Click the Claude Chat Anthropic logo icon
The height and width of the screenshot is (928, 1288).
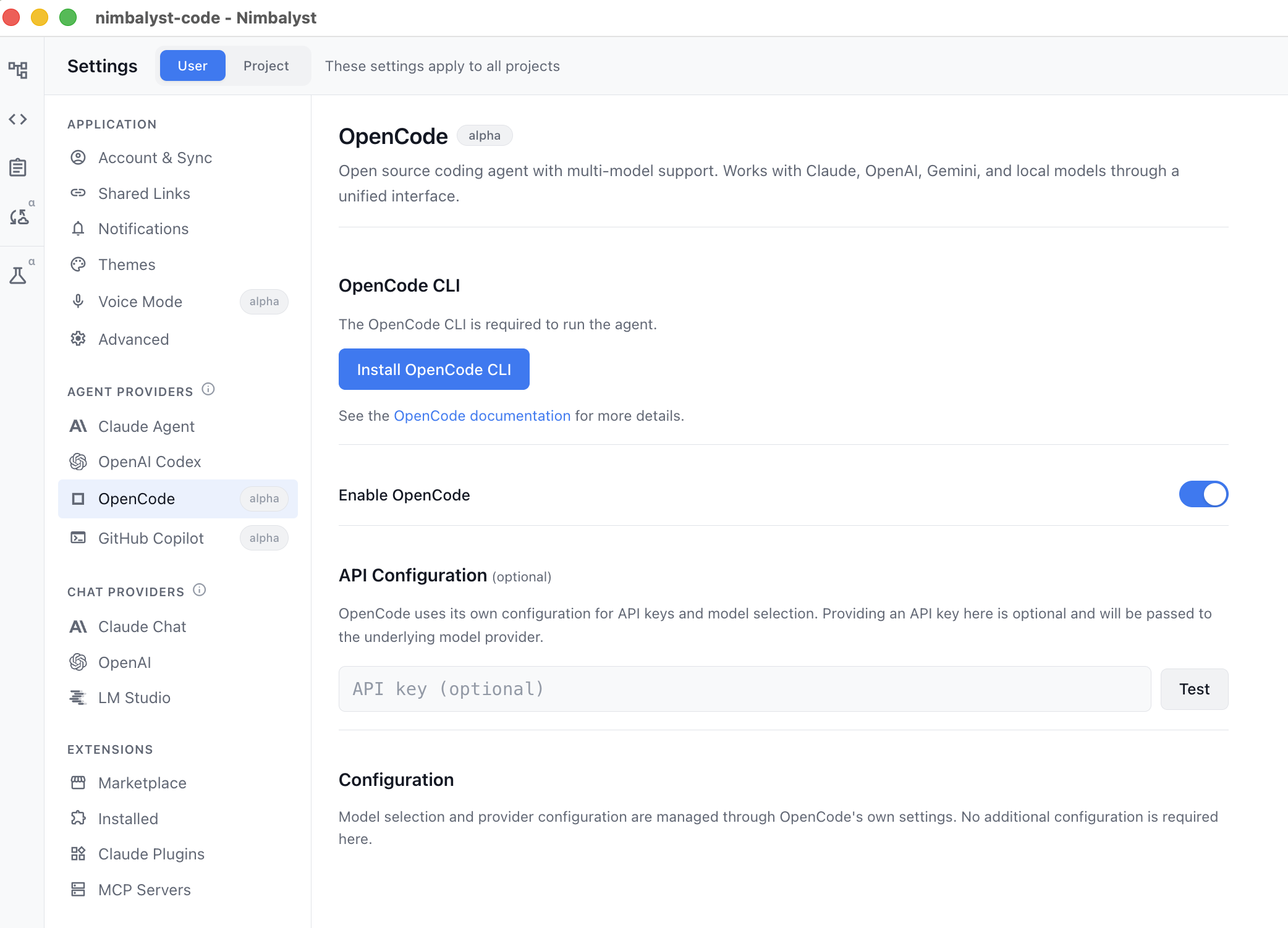tap(78, 626)
